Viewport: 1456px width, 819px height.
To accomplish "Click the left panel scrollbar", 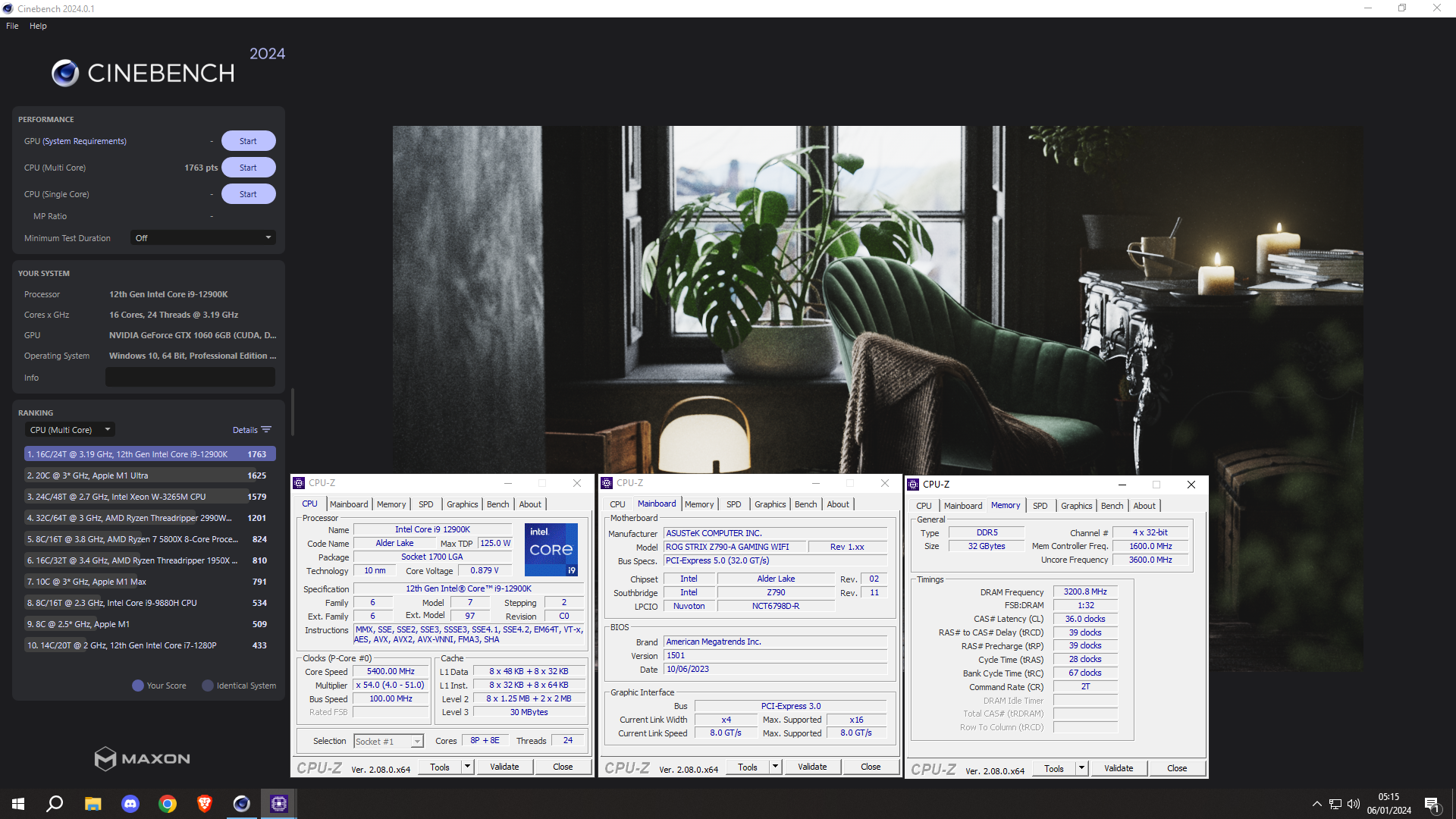I will (292, 412).
